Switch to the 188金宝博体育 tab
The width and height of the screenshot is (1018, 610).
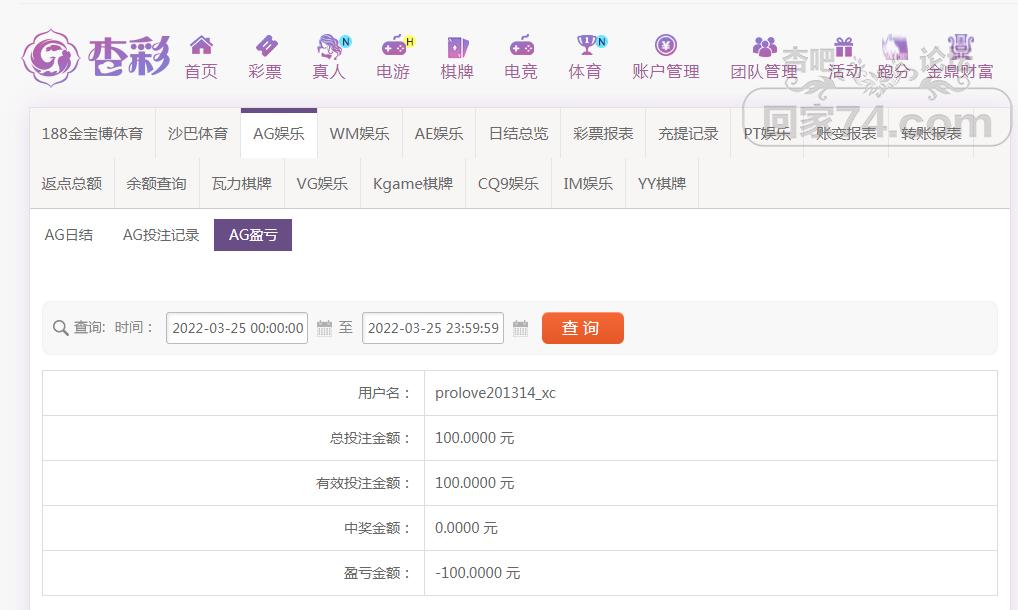(92, 133)
